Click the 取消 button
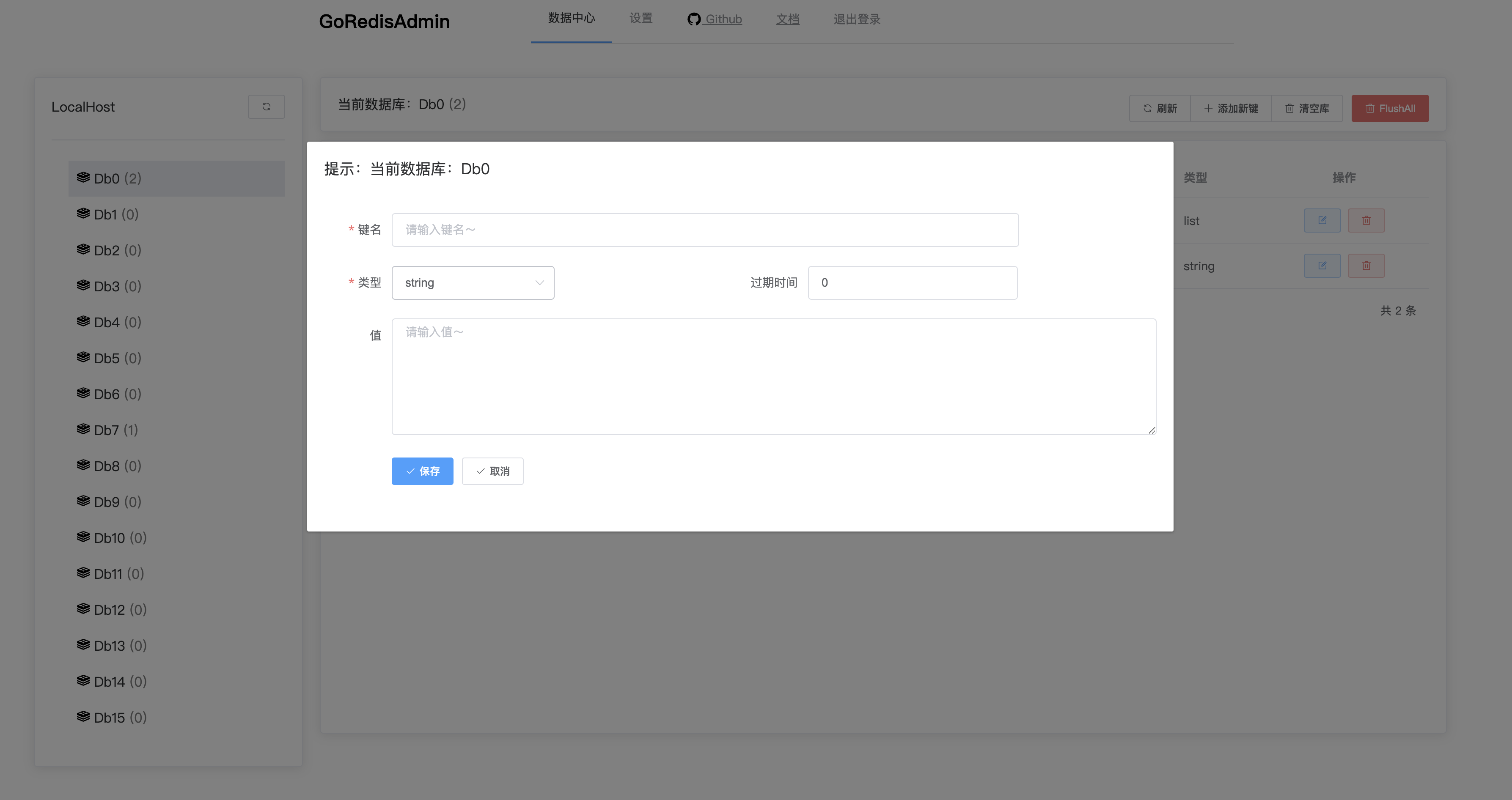Image resolution: width=1512 pixels, height=800 pixels. click(492, 471)
